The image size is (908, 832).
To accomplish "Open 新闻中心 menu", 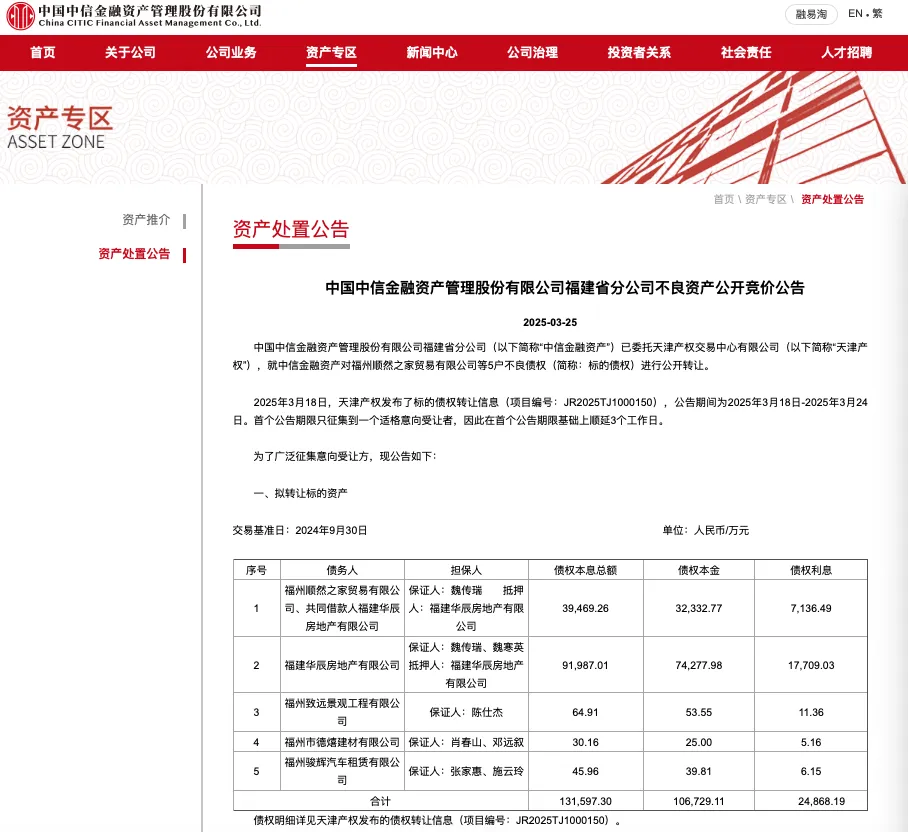I will pos(431,53).
